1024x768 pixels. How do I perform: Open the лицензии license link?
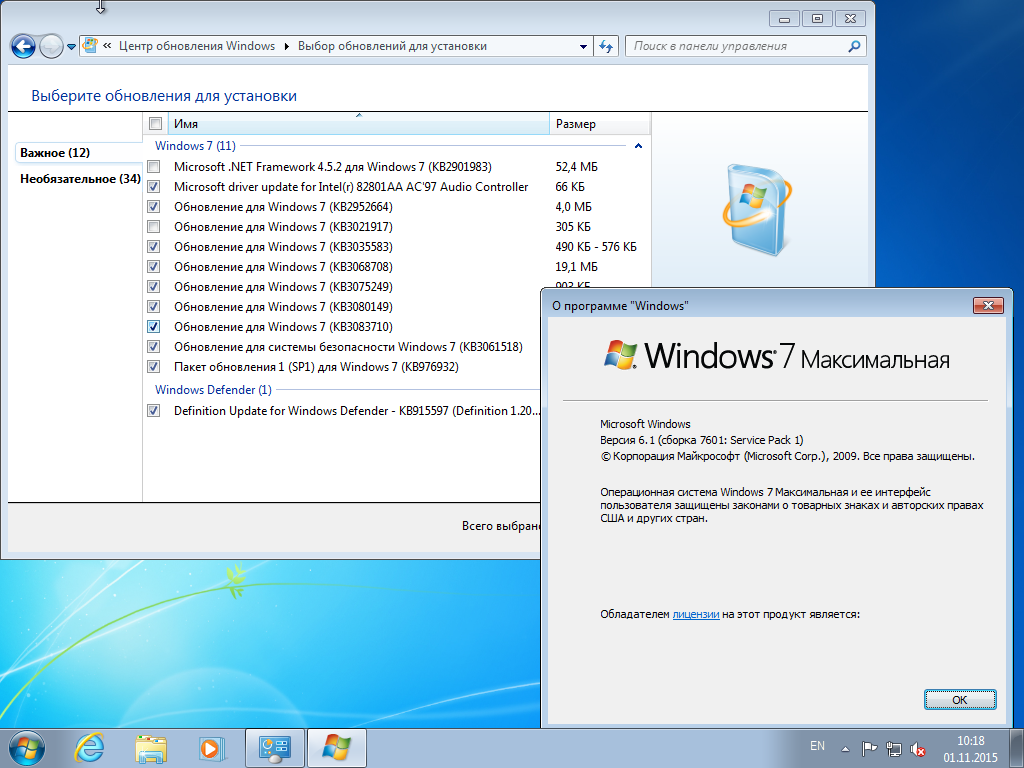(x=696, y=615)
